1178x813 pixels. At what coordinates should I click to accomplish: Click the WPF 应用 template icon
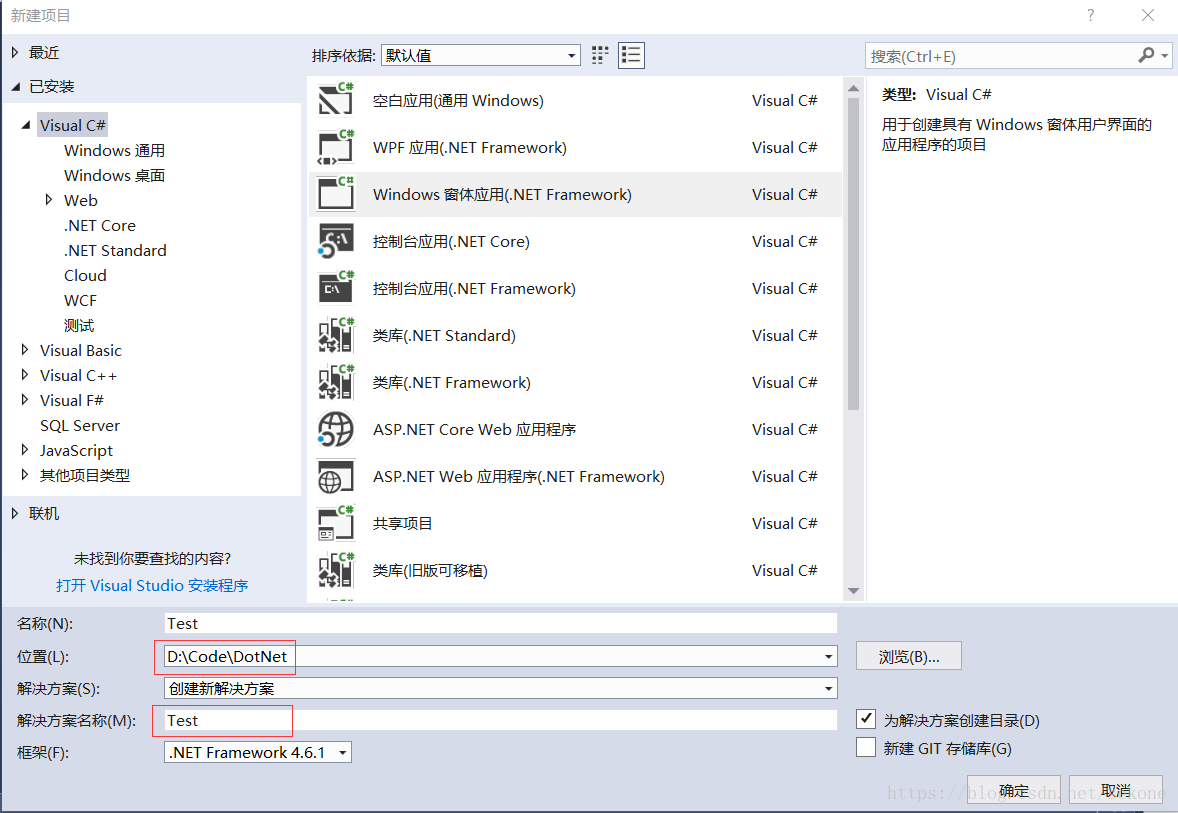(x=335, y=147)
